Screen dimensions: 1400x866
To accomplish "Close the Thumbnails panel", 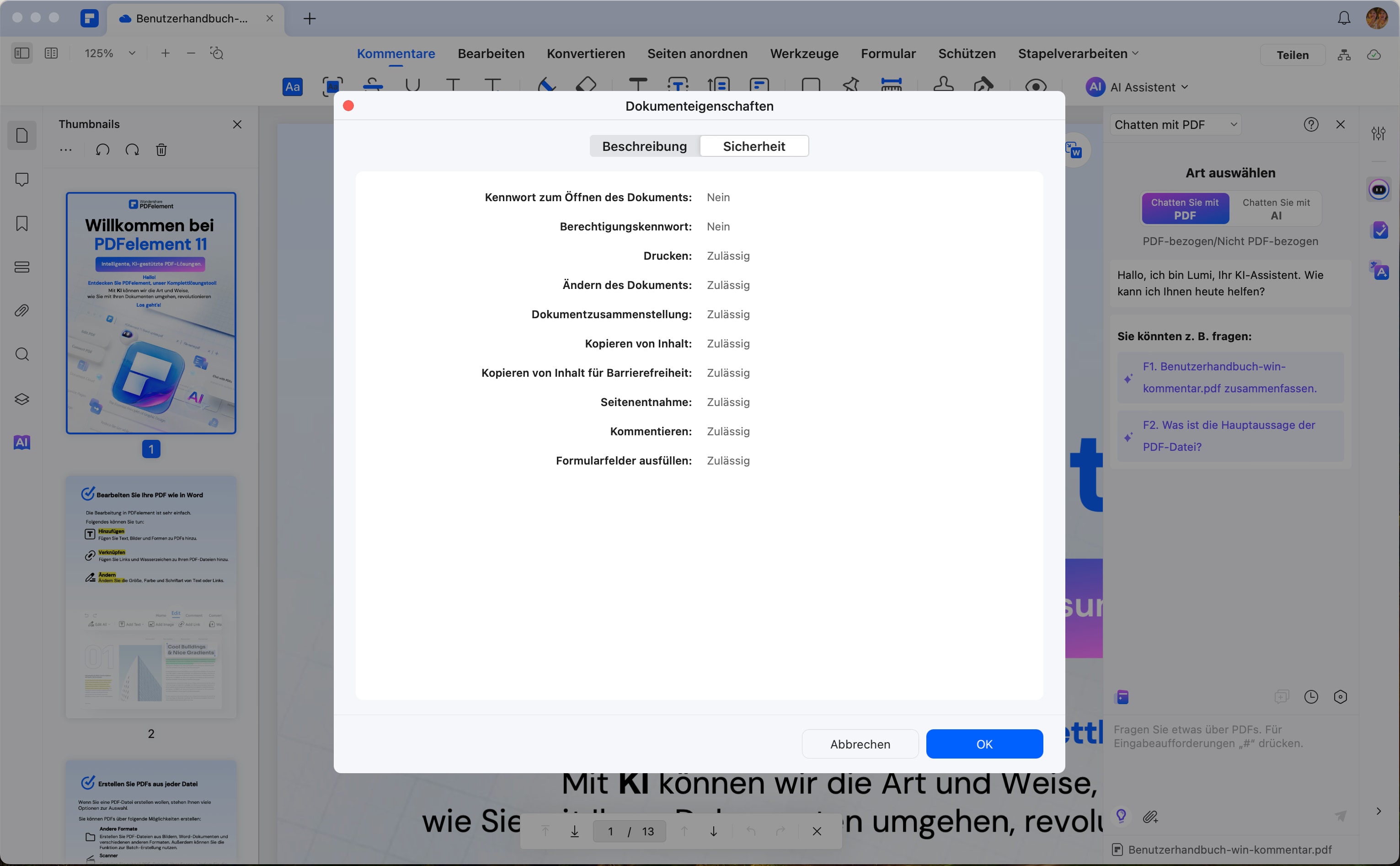I will [237, 124].
